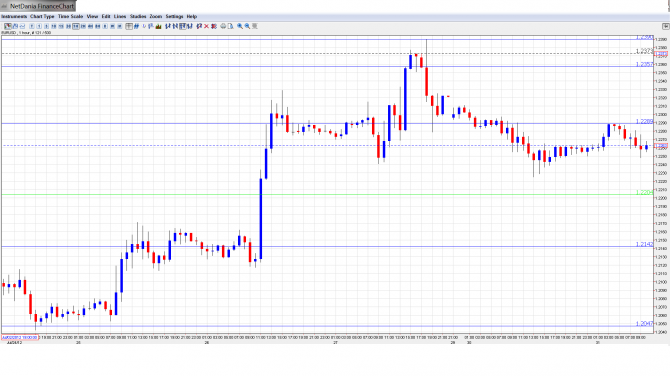Set time scale to 1 minute button
The width and height of the screenshot is (670, 376).
click(39, 26)
